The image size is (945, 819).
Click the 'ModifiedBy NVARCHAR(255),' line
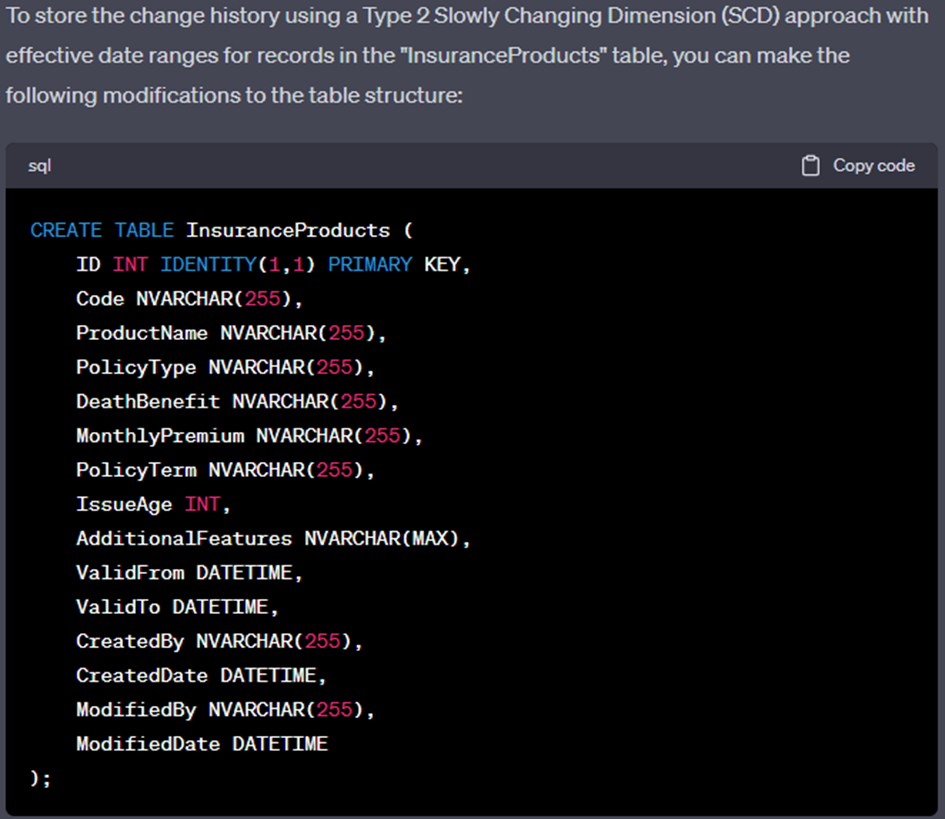(x=225, y=711)
